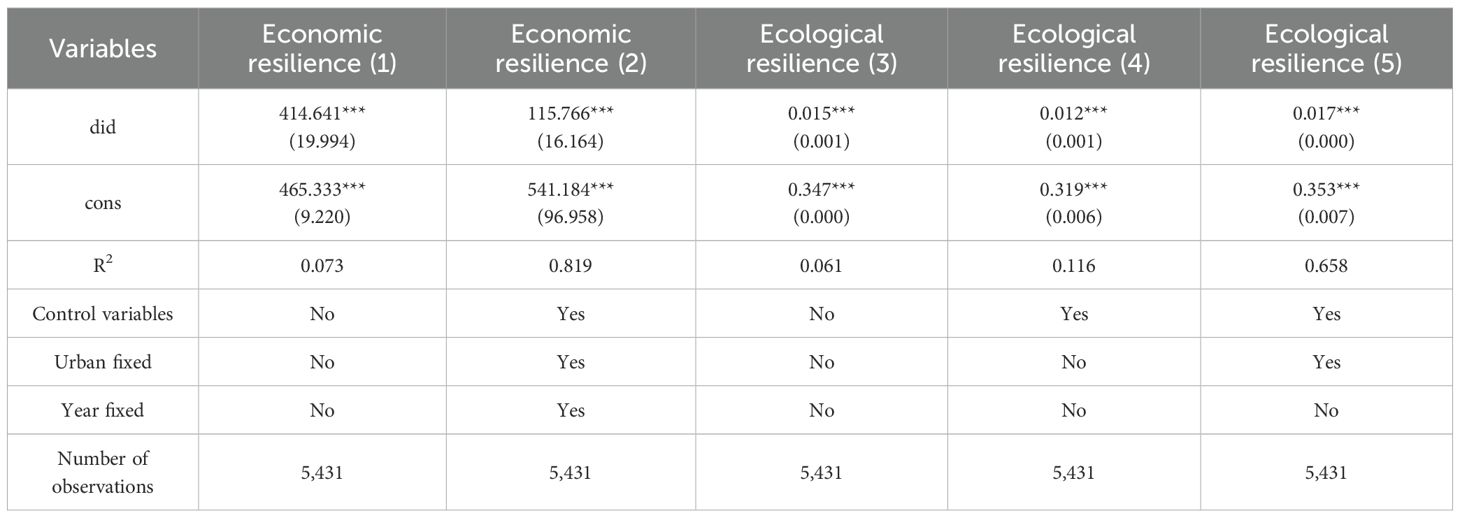
Task: Click the Year fixed row label
Action: 102,410
